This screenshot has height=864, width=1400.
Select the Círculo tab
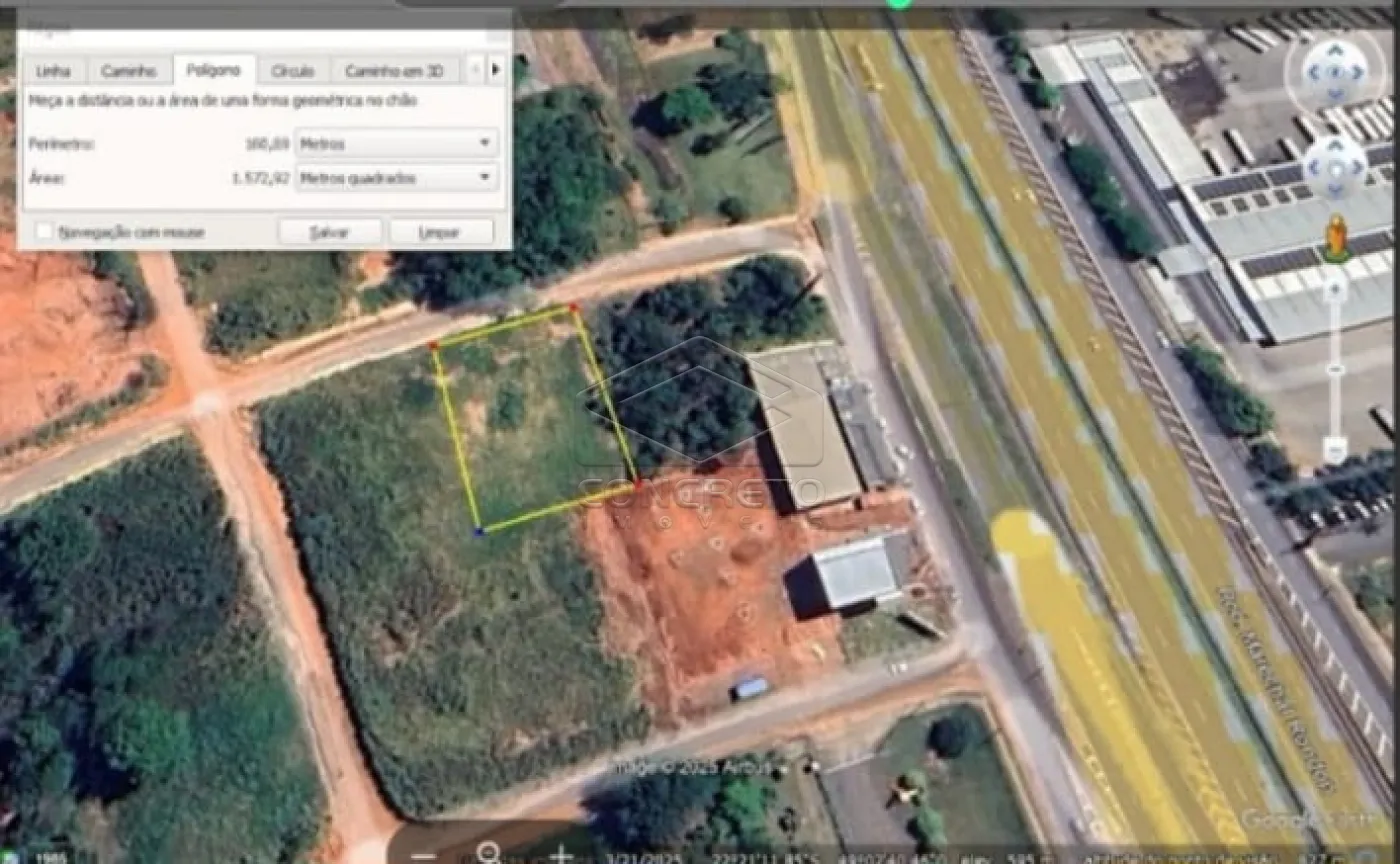(x=293, y=71)
